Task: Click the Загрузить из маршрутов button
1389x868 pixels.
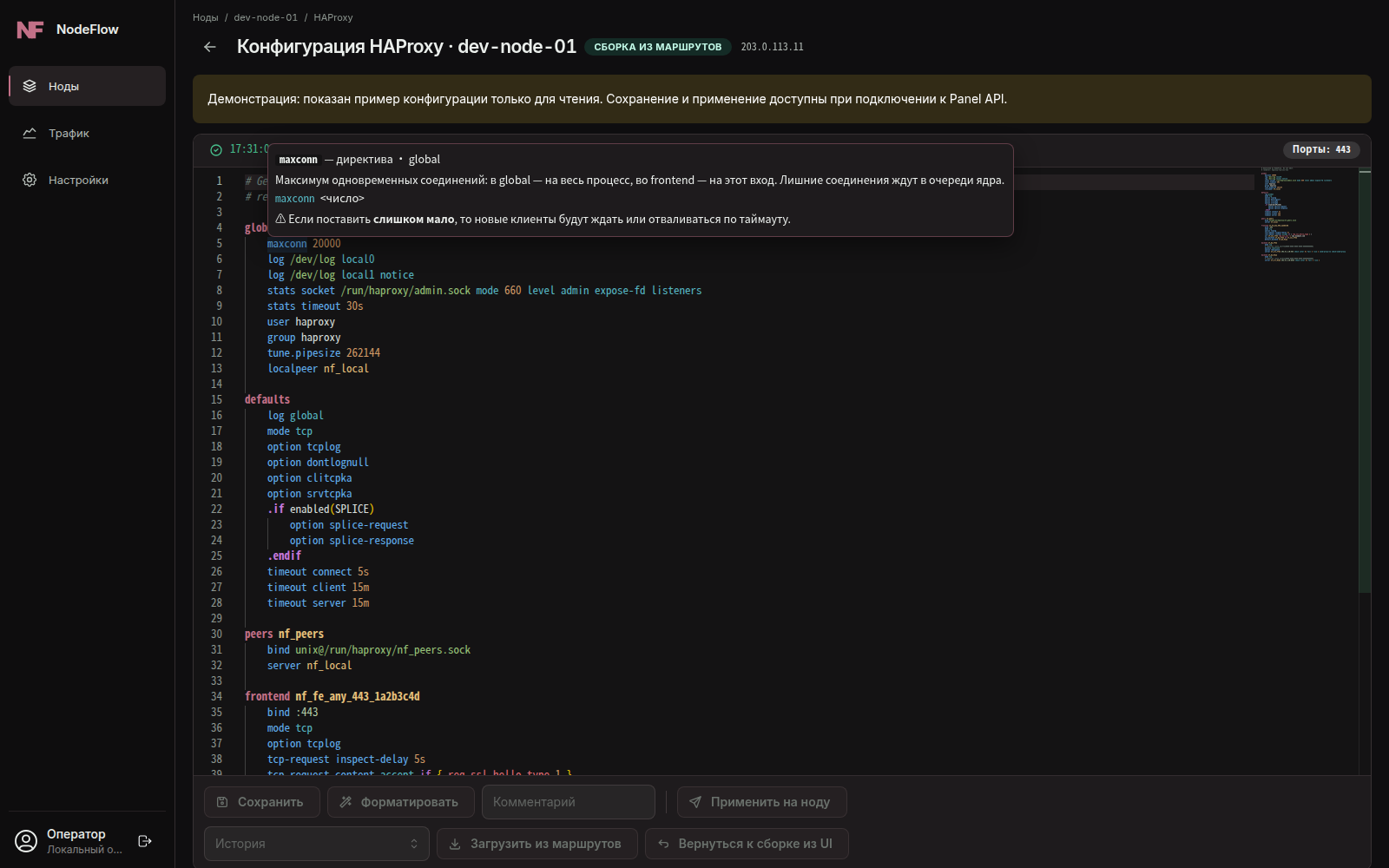Action: 537,844
